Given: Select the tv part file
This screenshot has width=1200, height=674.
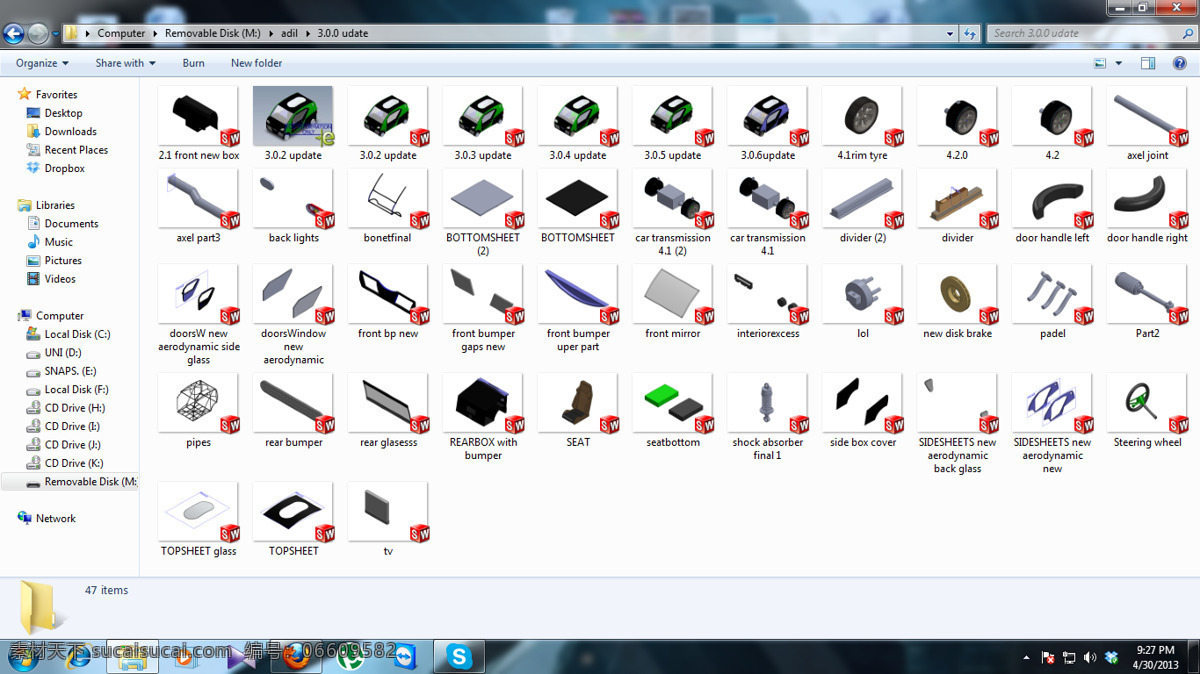Looking at the screenshot, I should [387, 520].
